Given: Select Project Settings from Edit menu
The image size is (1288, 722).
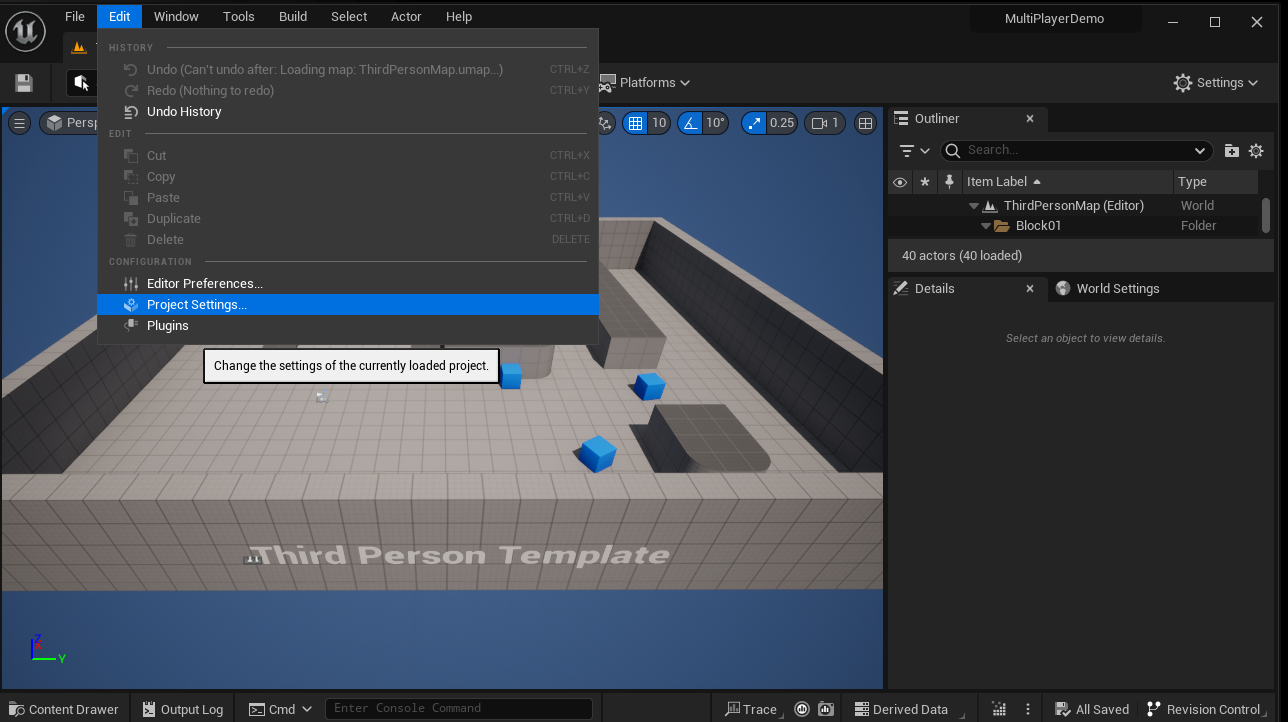Looking at the screenshot, I should [197, 305].
